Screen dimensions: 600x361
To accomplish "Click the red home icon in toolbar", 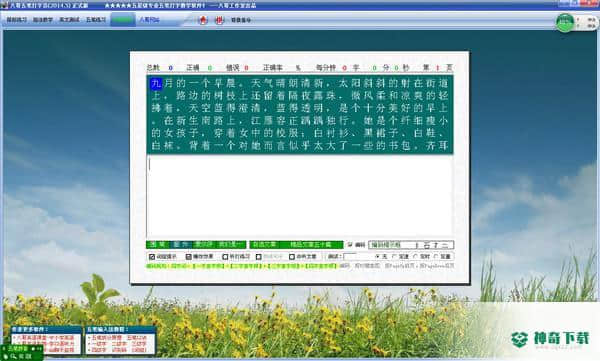I will click(203, 20).
